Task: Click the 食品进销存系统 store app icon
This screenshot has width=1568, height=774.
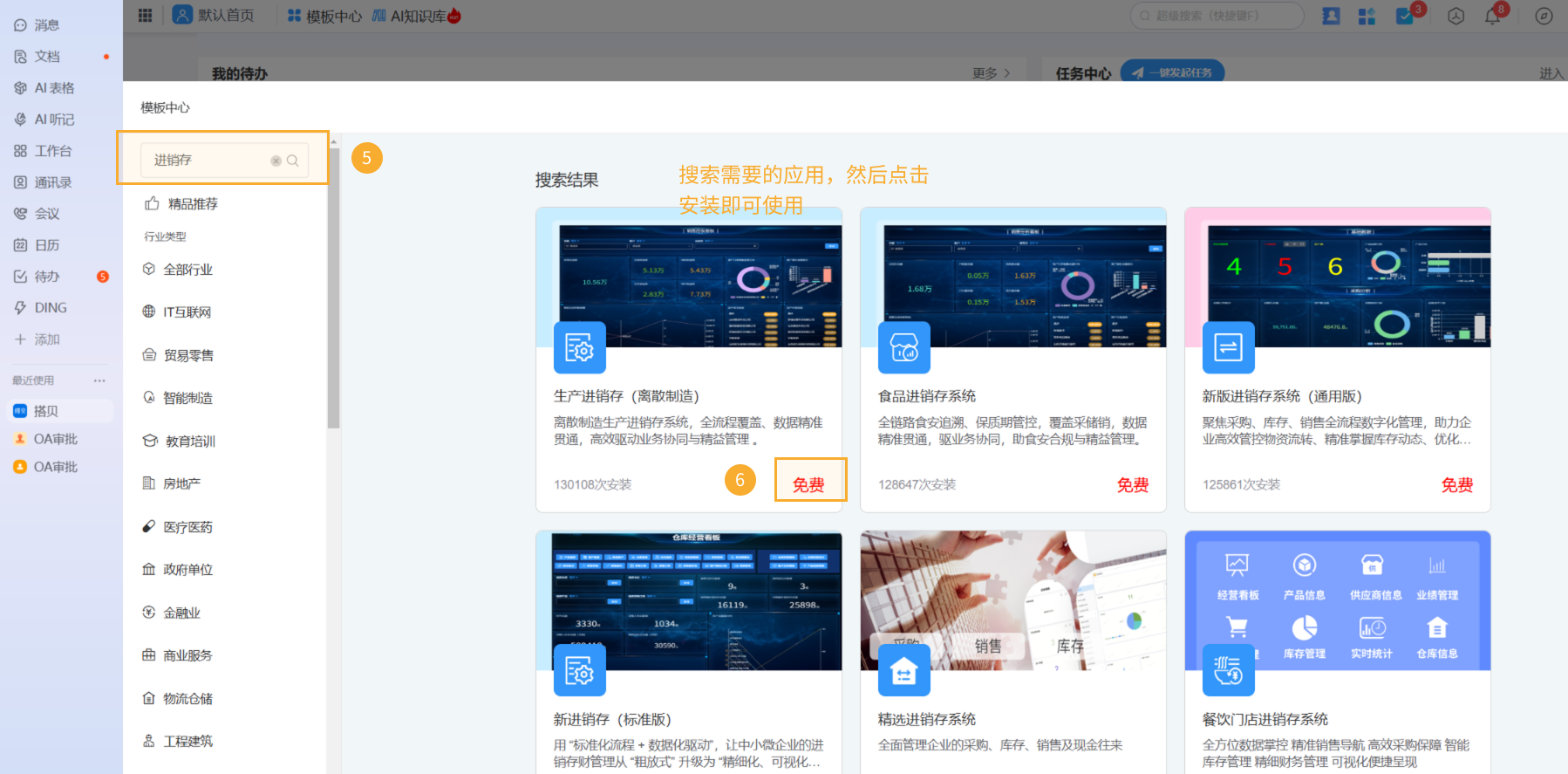Action: coord(904,347)
